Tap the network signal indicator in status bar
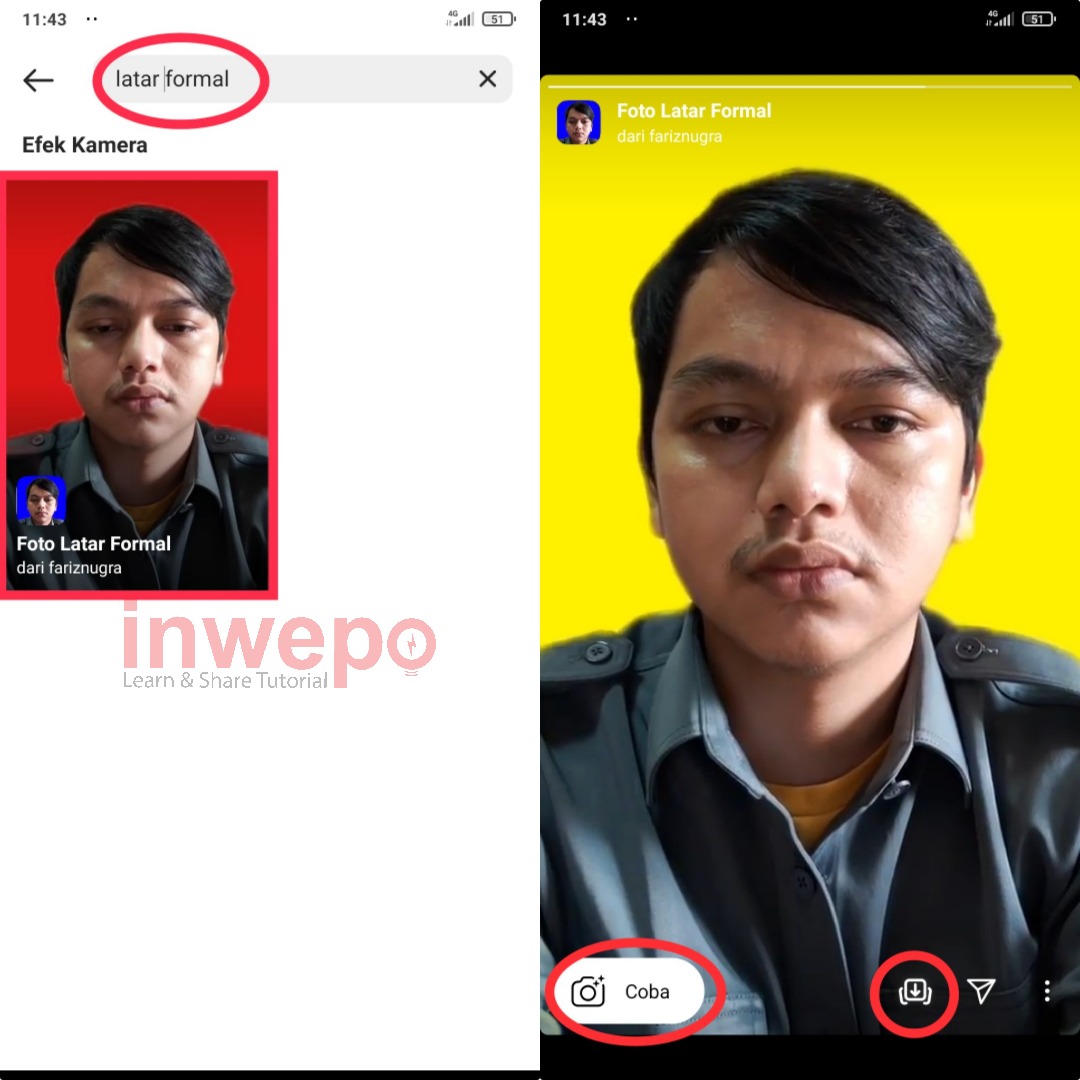1080x1080 pixels. click(461, 17)
